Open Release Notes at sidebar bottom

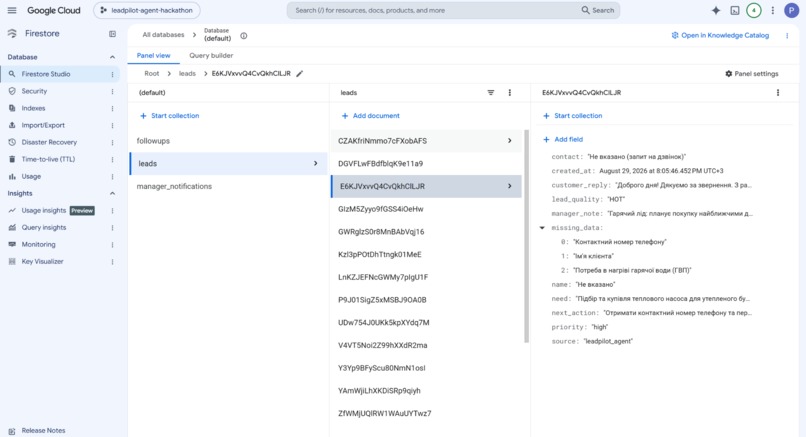click(43, 430)
